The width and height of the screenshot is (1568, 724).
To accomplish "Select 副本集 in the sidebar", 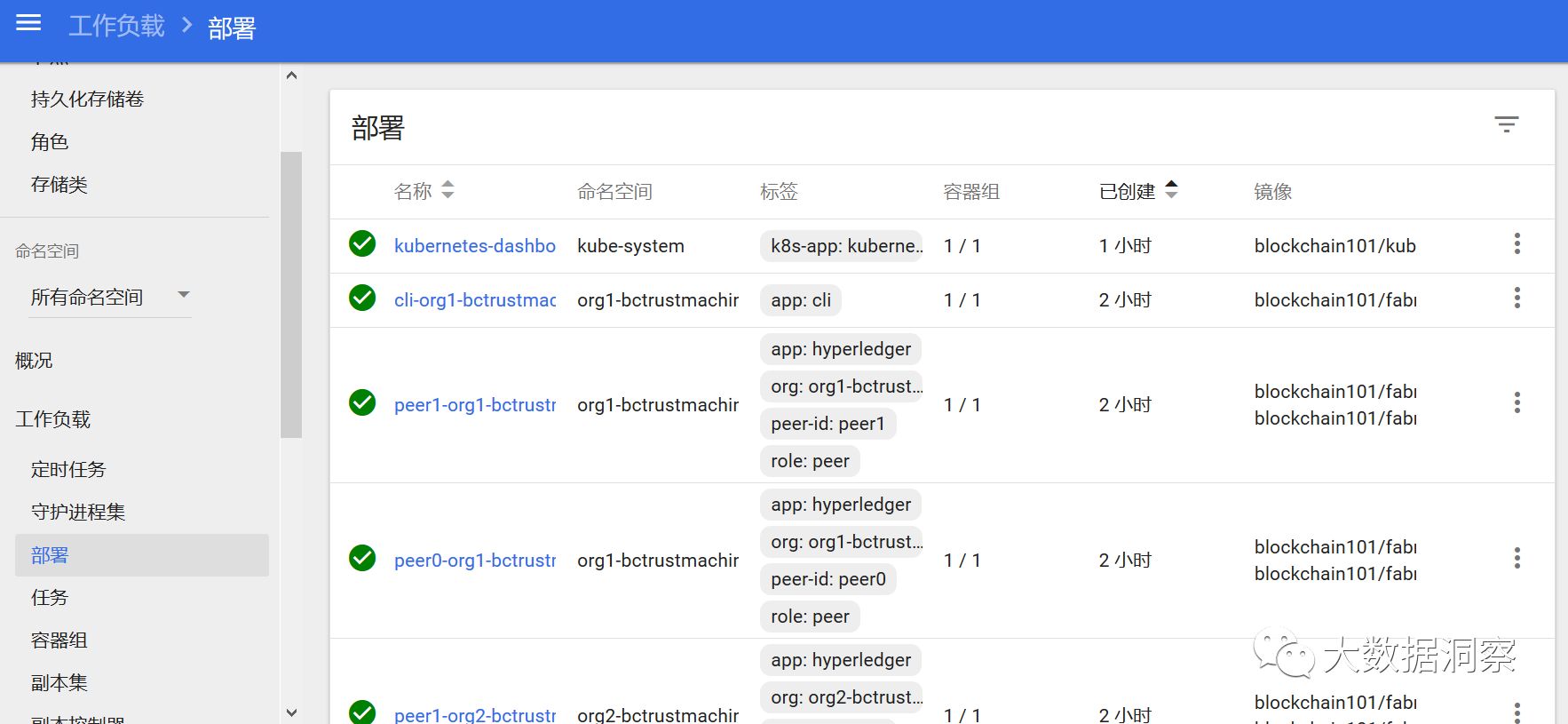I will point(59,683).
